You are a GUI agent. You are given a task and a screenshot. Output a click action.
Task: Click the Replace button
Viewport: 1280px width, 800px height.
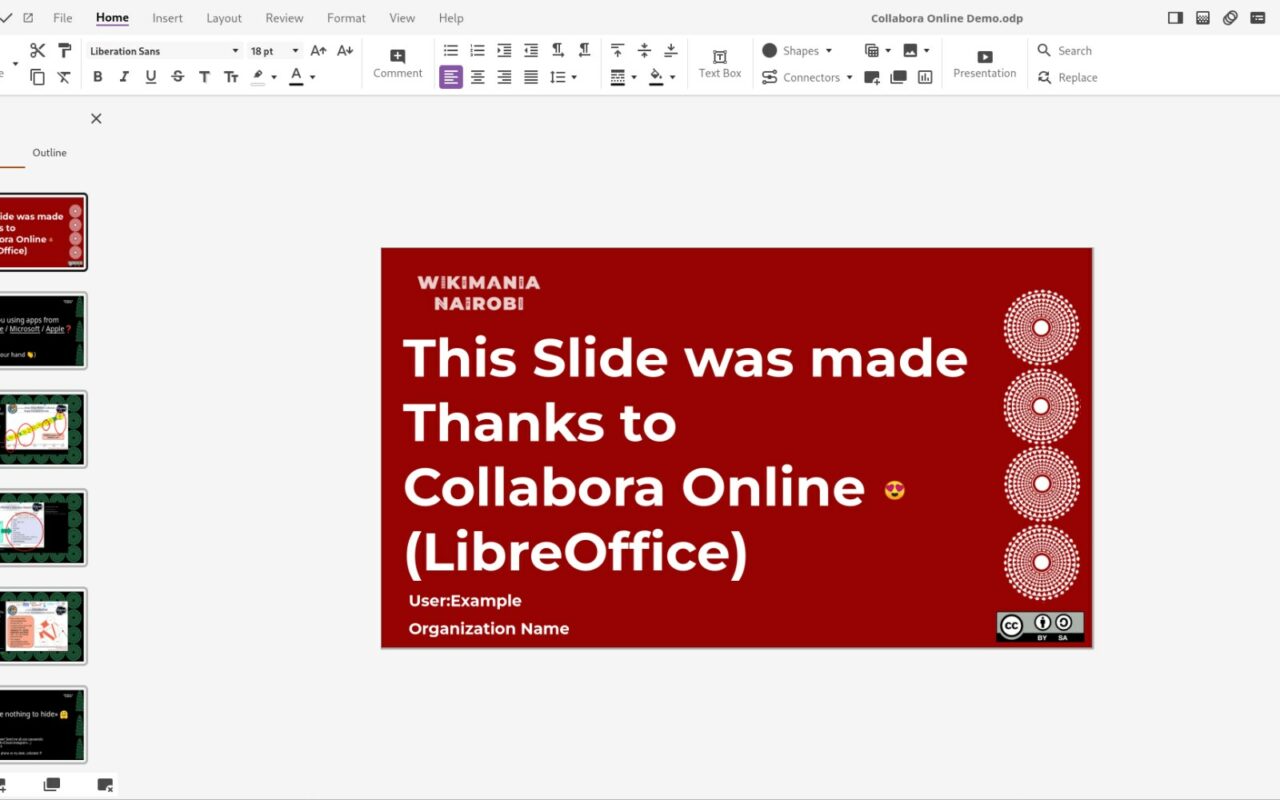pos(1068,77)
